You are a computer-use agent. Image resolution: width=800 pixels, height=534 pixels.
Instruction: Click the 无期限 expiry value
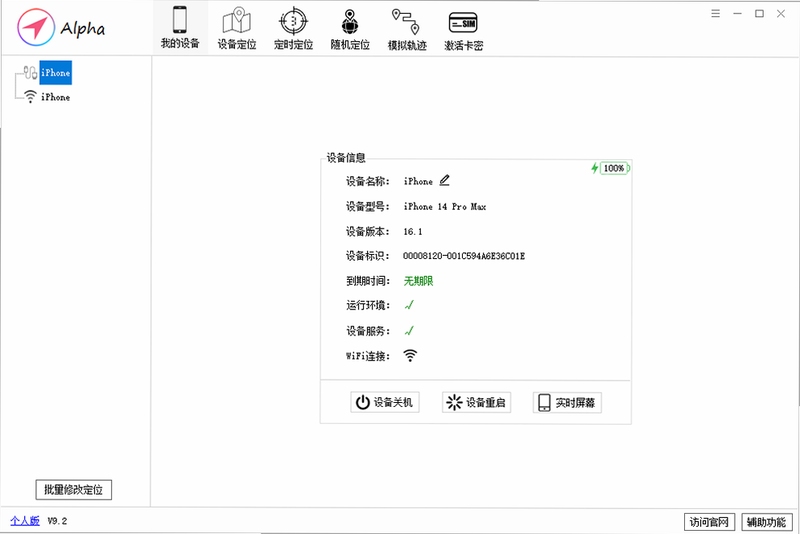point(418,281)
